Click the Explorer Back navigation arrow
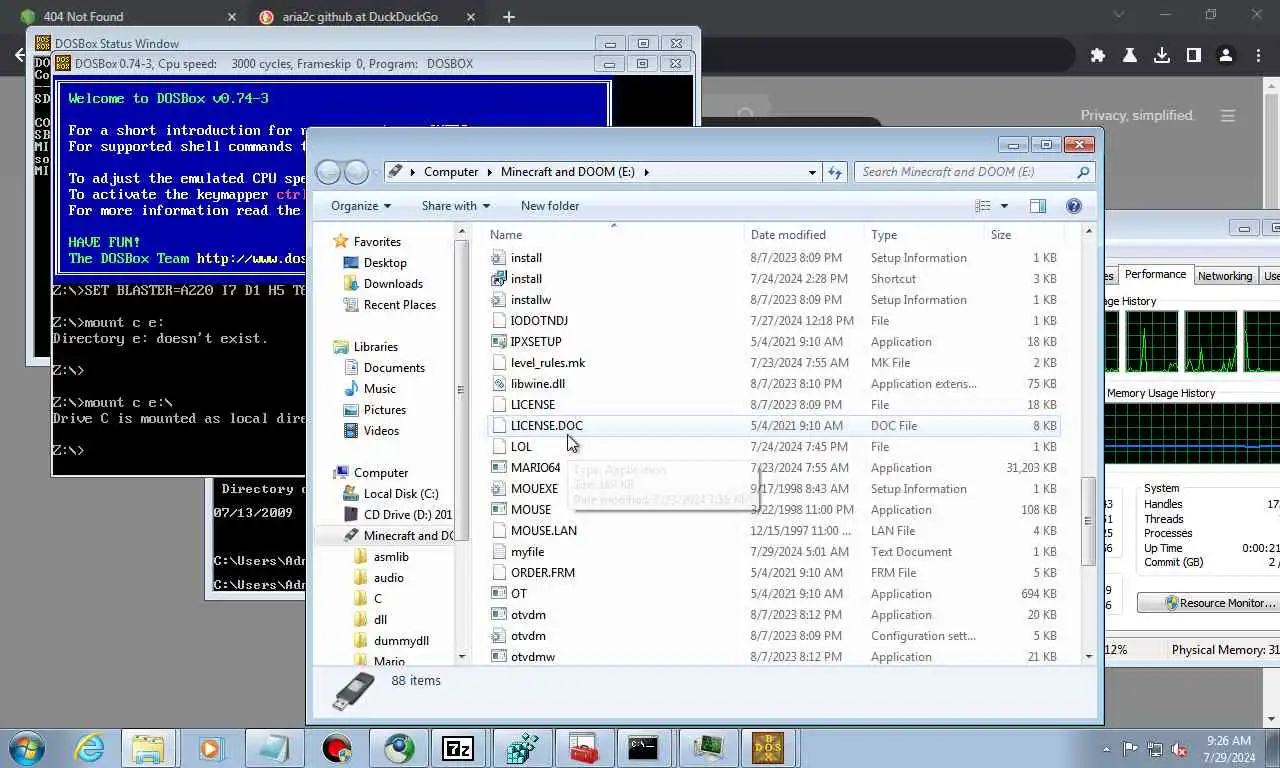 [328, 172]
